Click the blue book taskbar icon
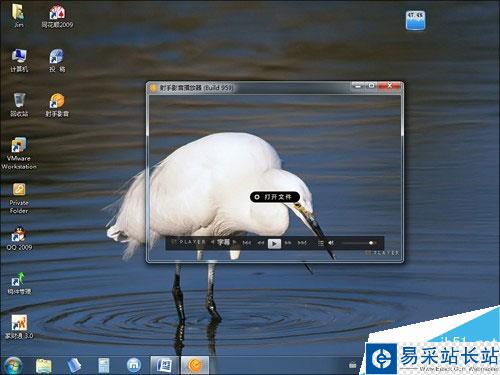 coord(74,366)
